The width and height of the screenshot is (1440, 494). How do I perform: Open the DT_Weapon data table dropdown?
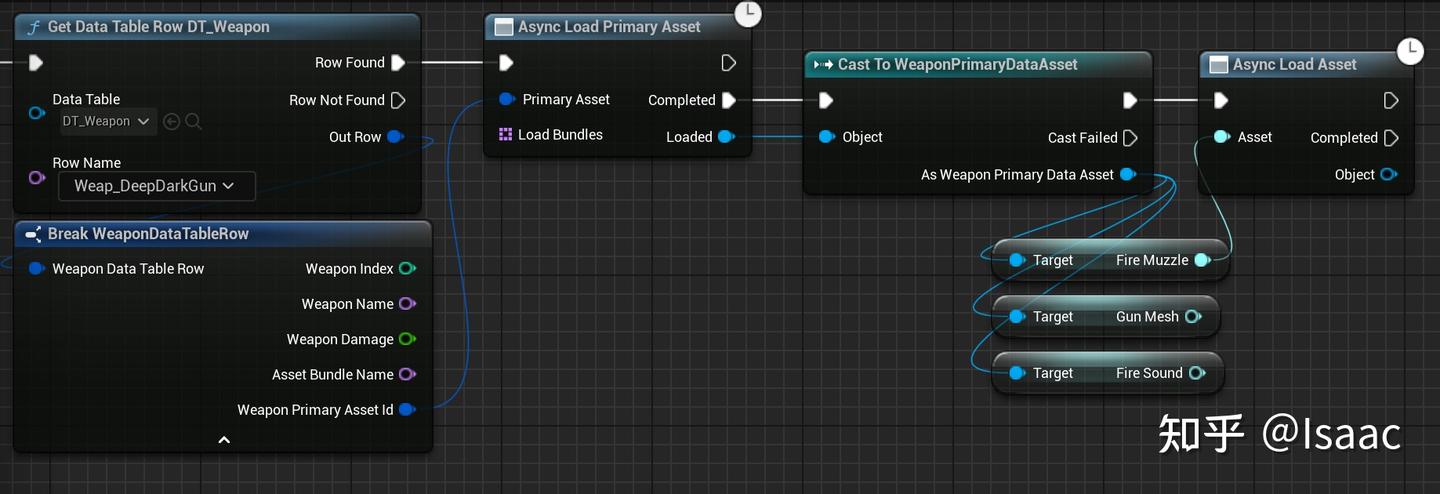(107, 121)
